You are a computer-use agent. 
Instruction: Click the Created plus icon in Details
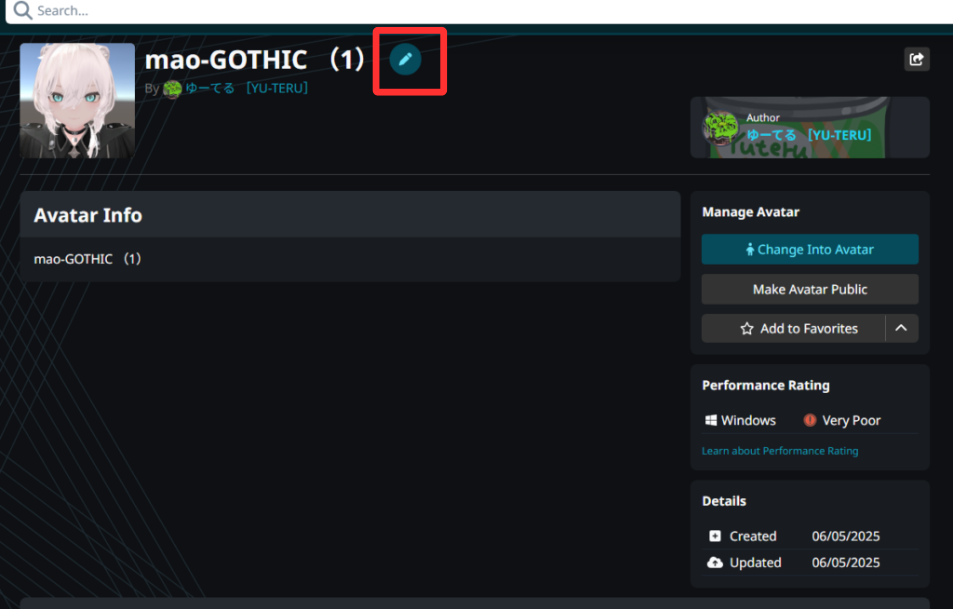tap(715, 535)
